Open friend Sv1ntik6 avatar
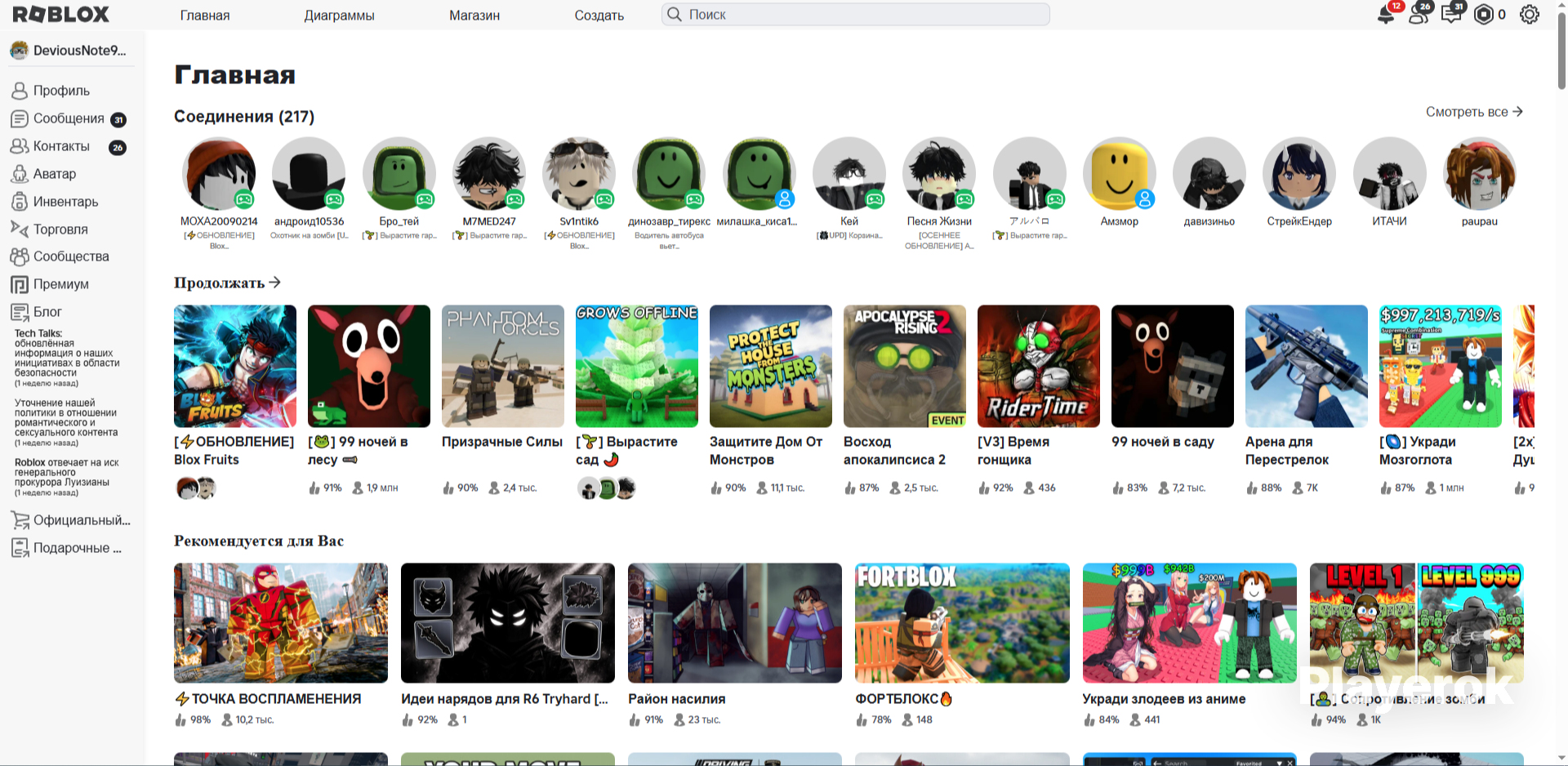 click(579, 174)
